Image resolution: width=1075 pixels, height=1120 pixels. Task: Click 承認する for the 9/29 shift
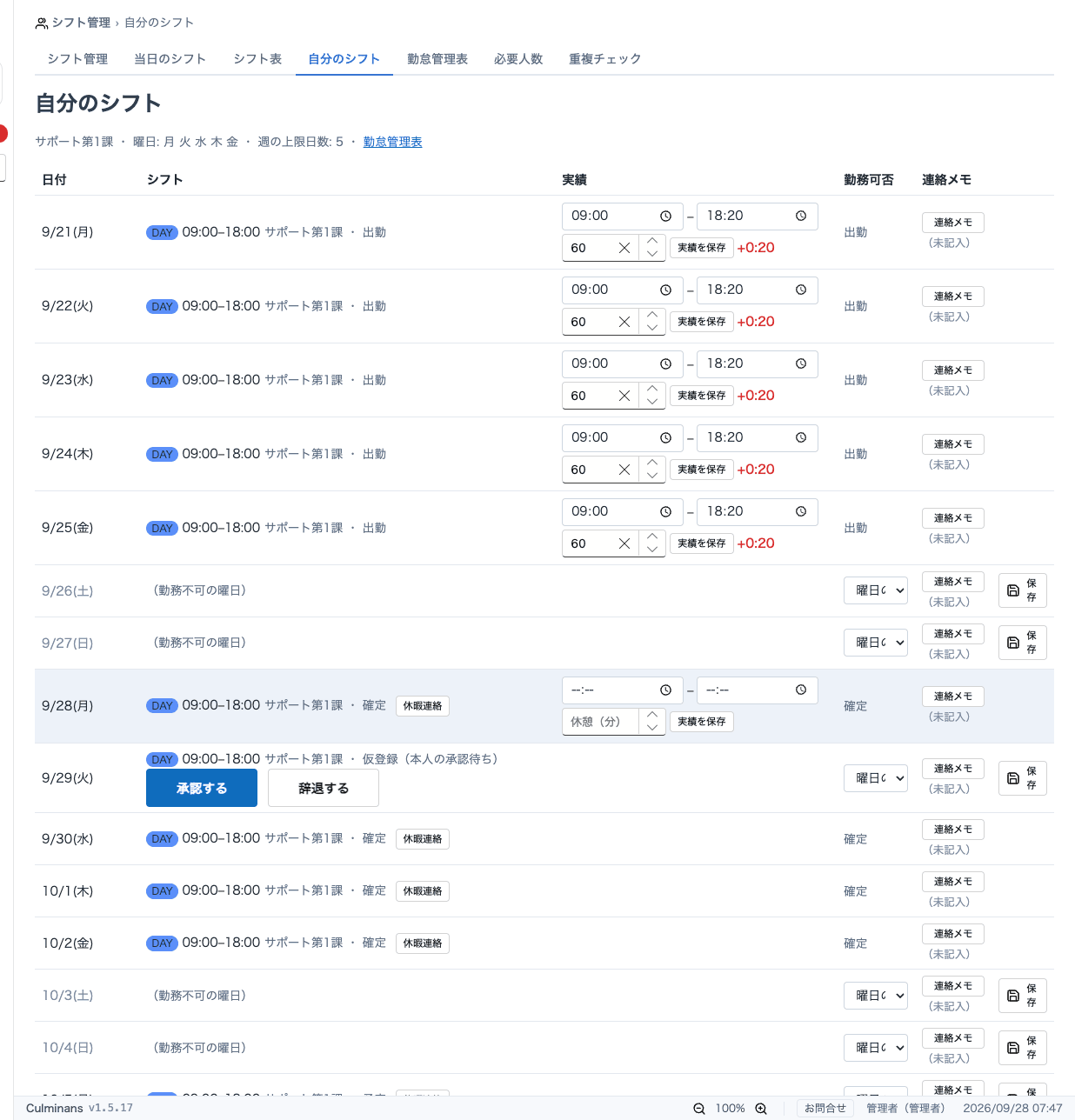[x=202, y=788]
